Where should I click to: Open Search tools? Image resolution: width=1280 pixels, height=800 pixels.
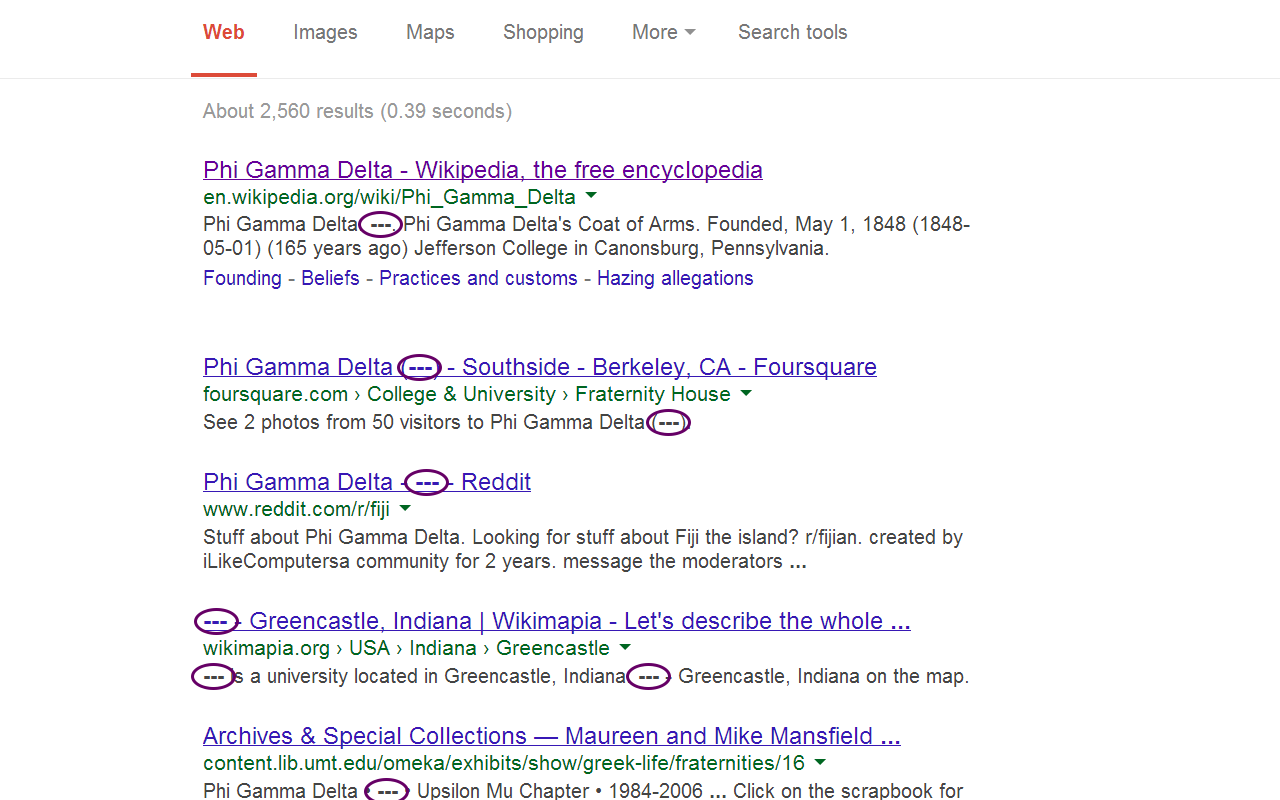point(792,32)
